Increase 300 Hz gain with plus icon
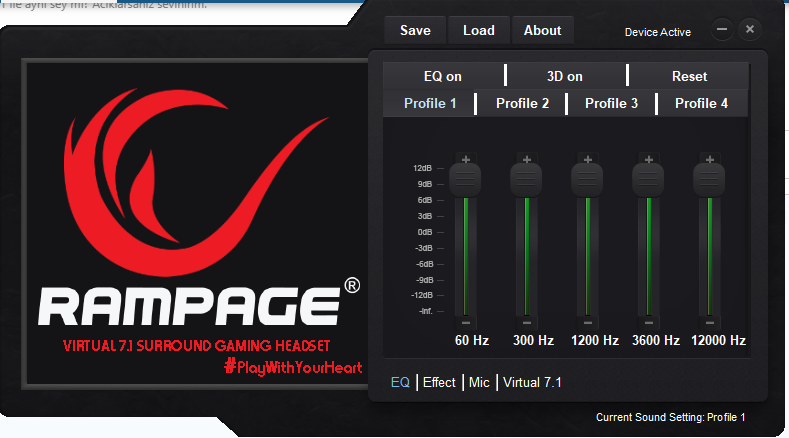Screen dimensions: 789x438 (x=527, y=159)
